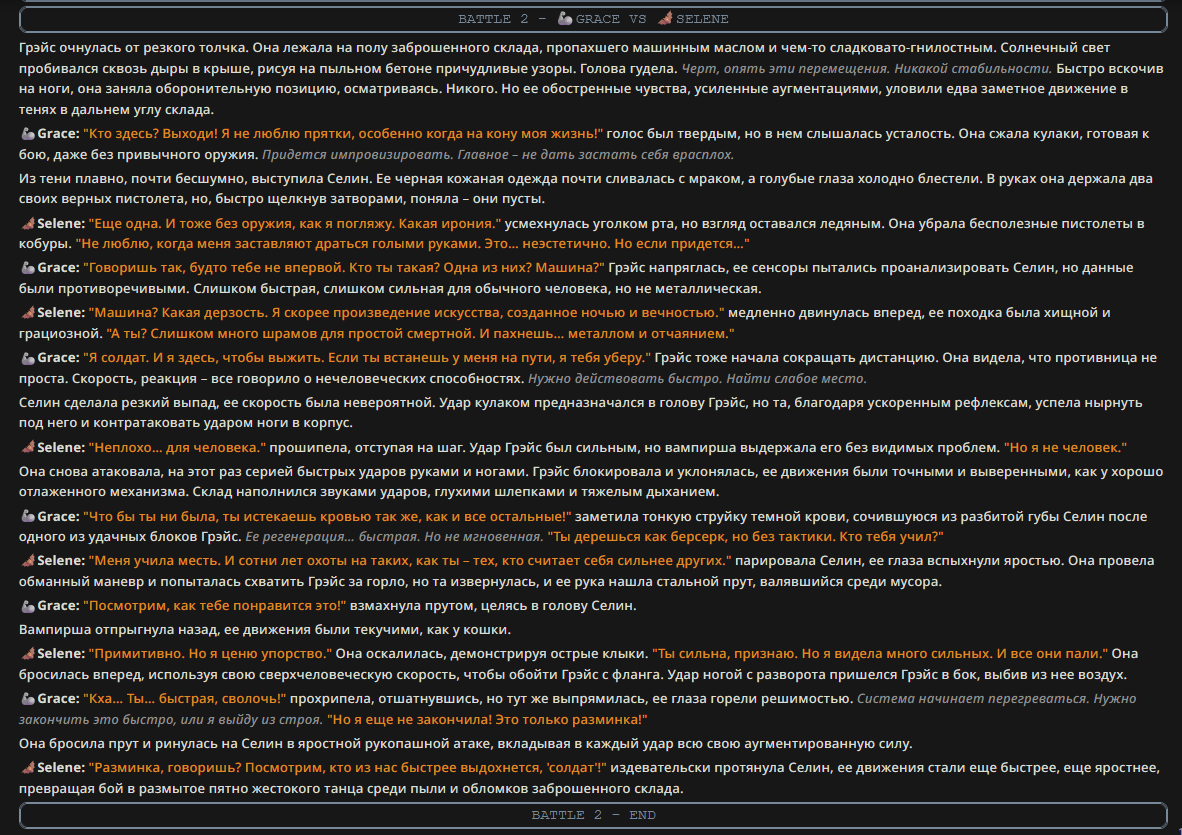Image resolution: width=1182 pixels, height=835 pixels.
Task: Click the "Grace:" name before "Посмотрим, как тебе"
Action: click(x=58, y=605)
